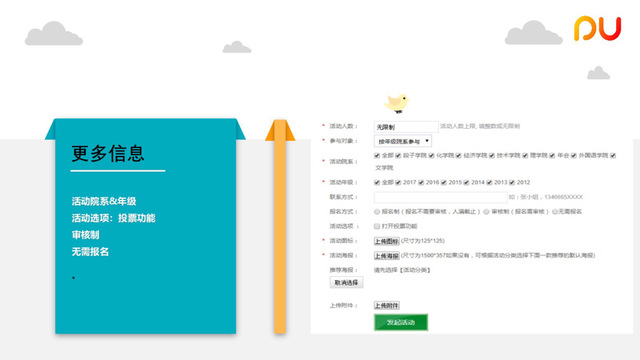Screen dimensions: 640x360
Task: Select the 无需报名 radio option
Action: [x=555, y=212]
